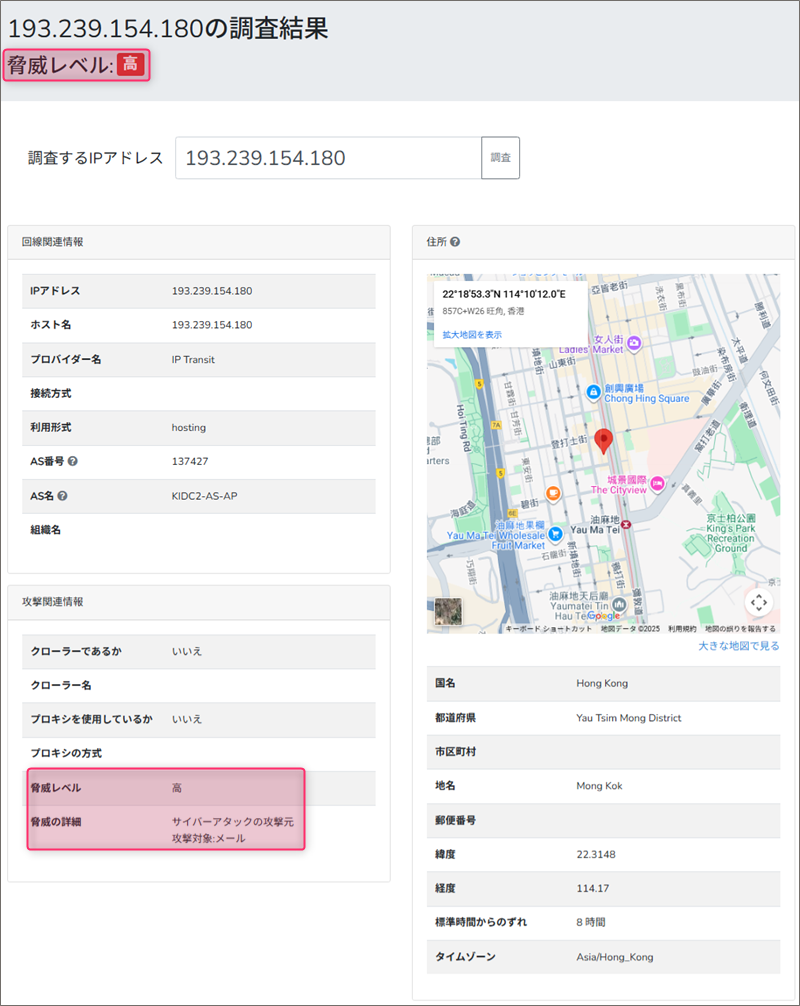Click the help icon beside 住所 heading

click(x=455, y=242)
